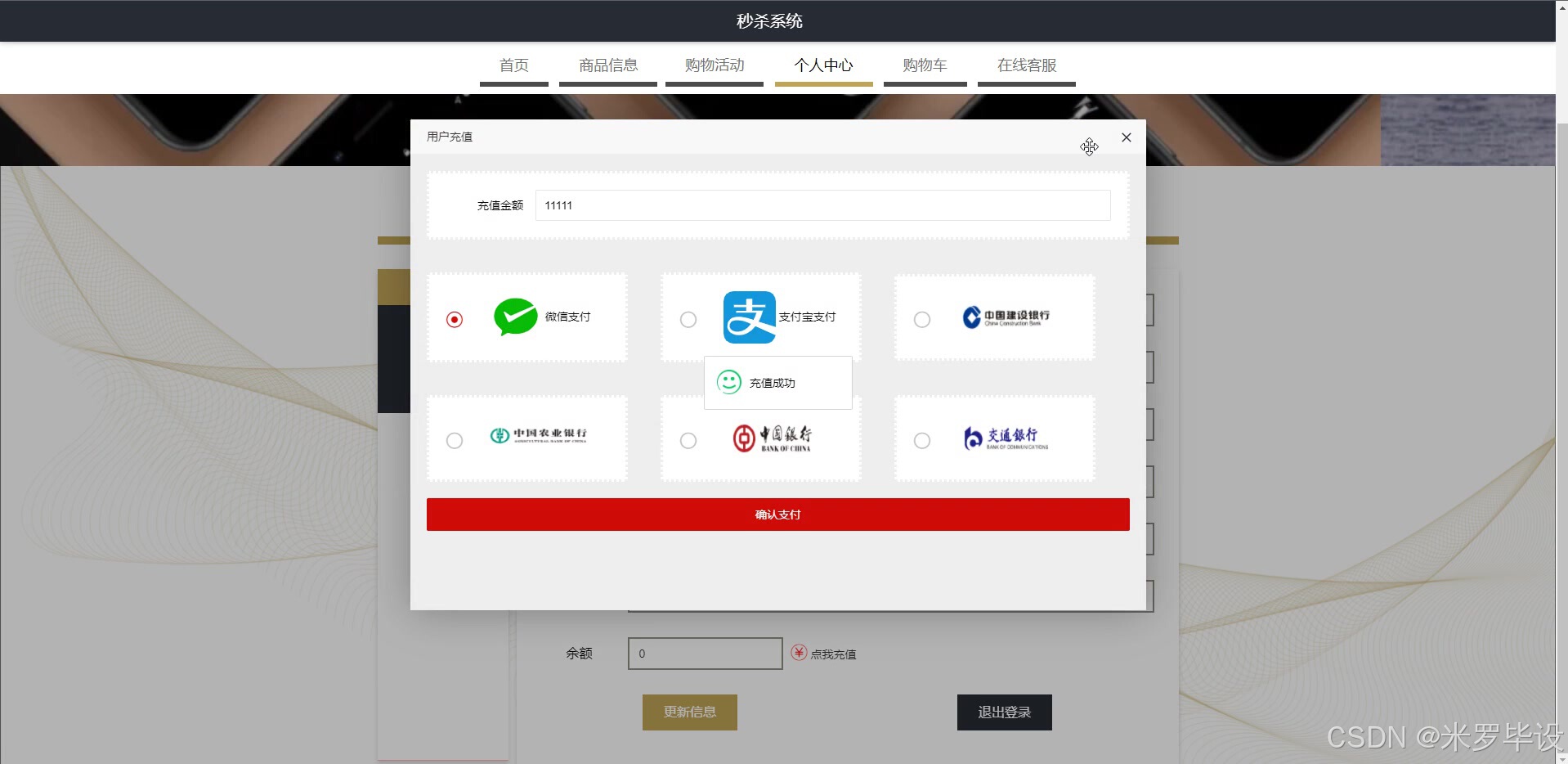Screen dimensions: 1568x764
Task: Click the 秒杀系统 header title
Action: pos(769,21)
